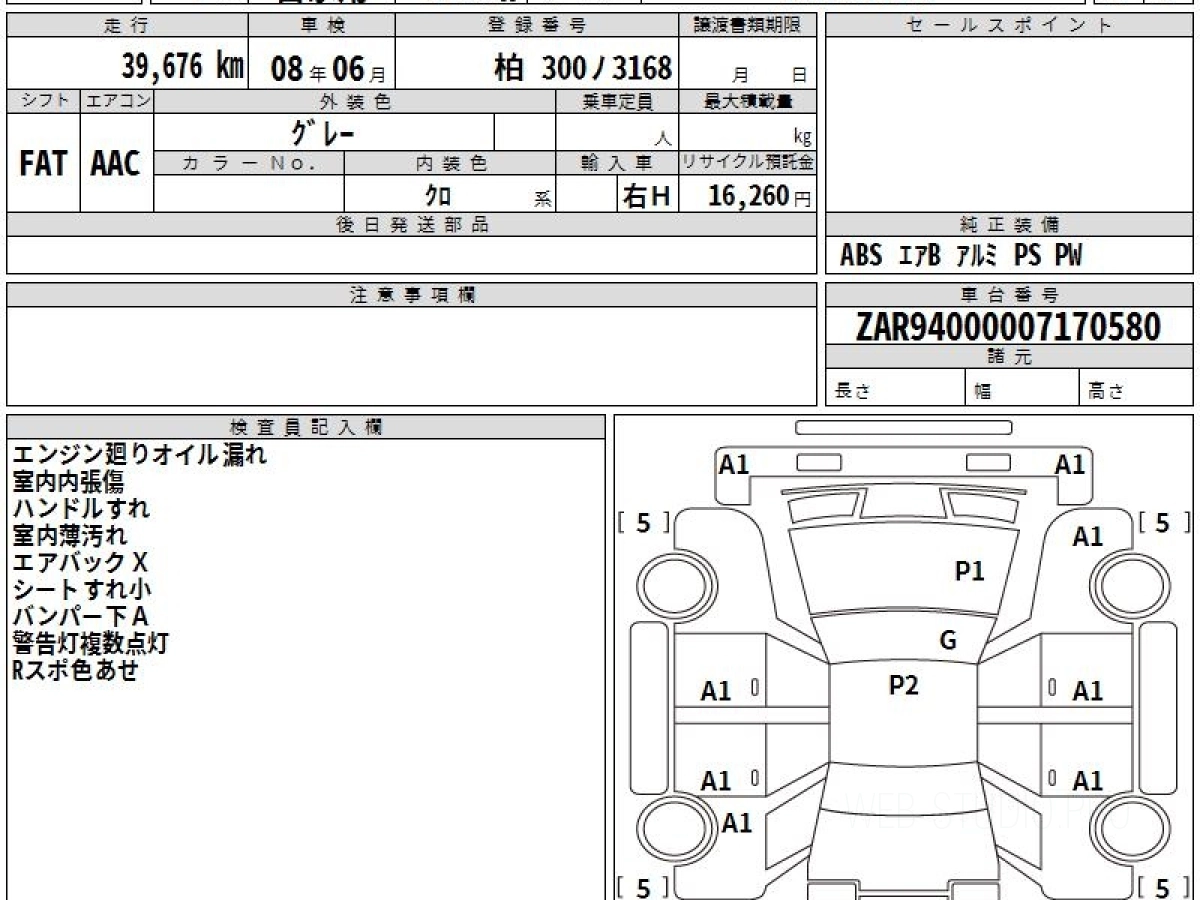This screenshot has width=1200, height=900.
Task: Select note エアバック X
Action: pos(80,563)
